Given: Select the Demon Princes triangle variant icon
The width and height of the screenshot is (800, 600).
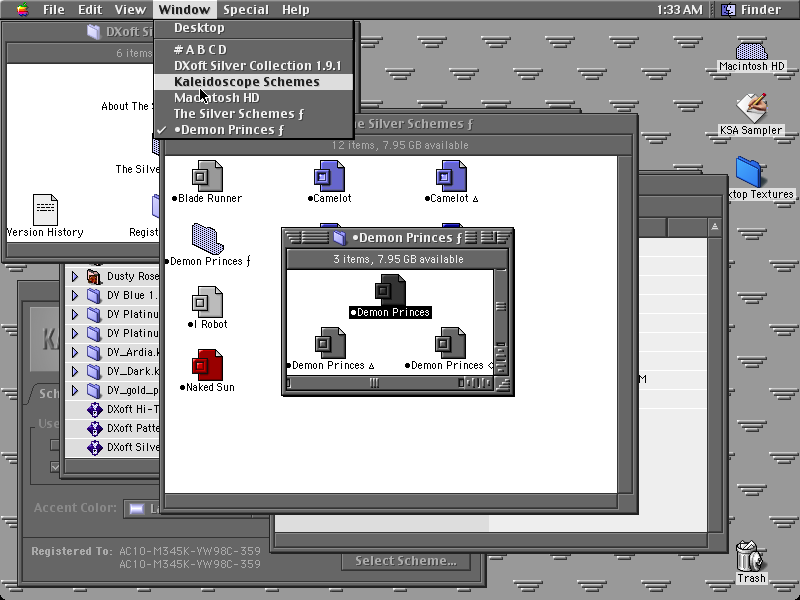Looking at the screenshot, I should click(x=330, y=343).
